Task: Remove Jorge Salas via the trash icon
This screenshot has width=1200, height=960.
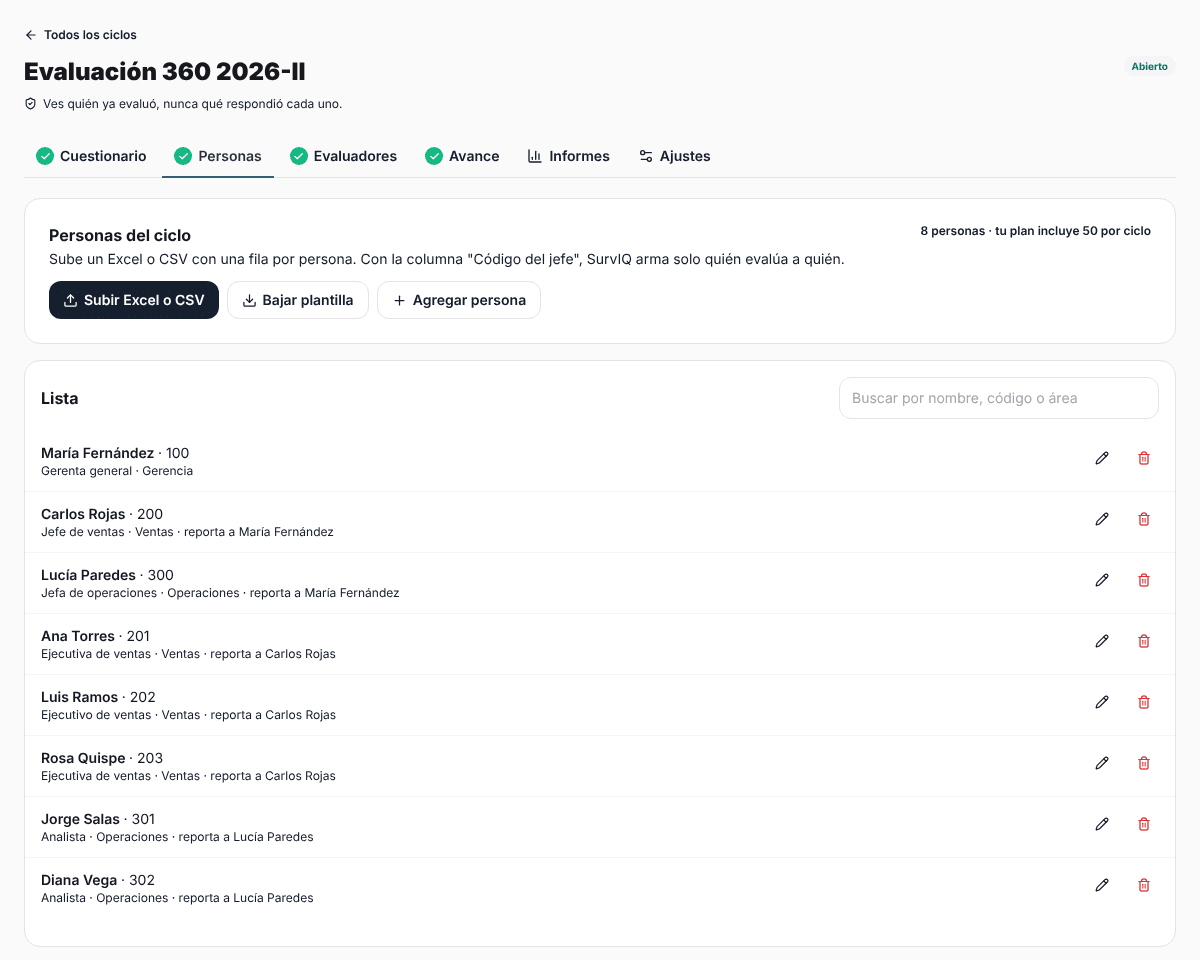Action: coord(1144,824)
